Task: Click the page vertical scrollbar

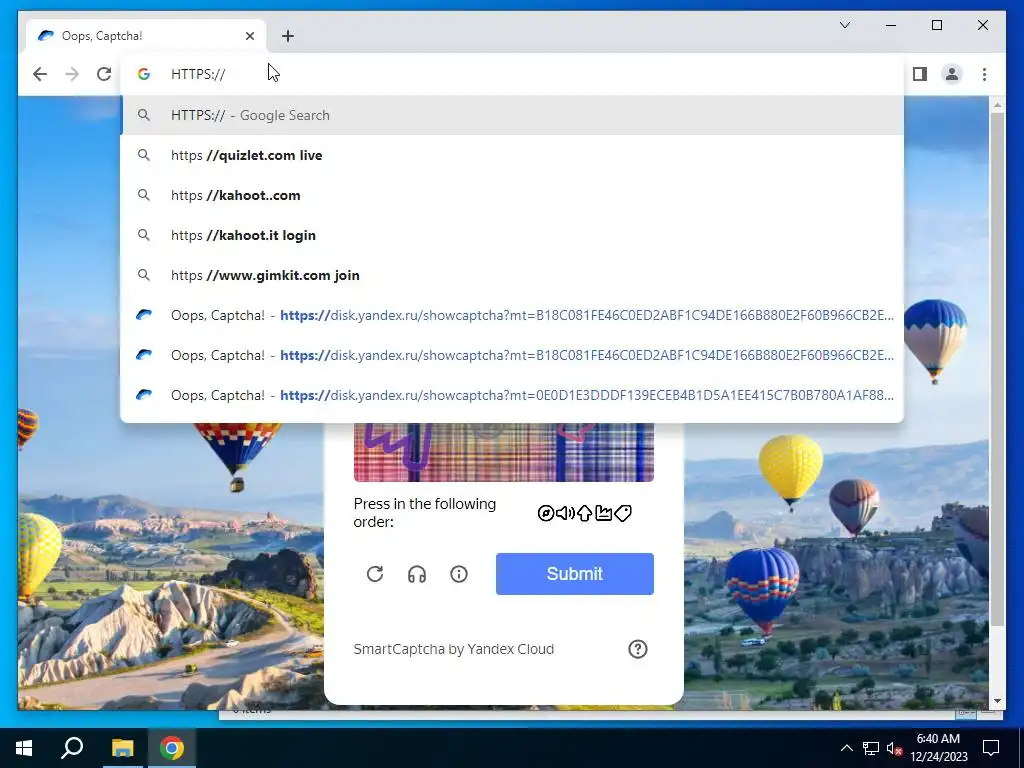Action: click(x=997, y=369)
